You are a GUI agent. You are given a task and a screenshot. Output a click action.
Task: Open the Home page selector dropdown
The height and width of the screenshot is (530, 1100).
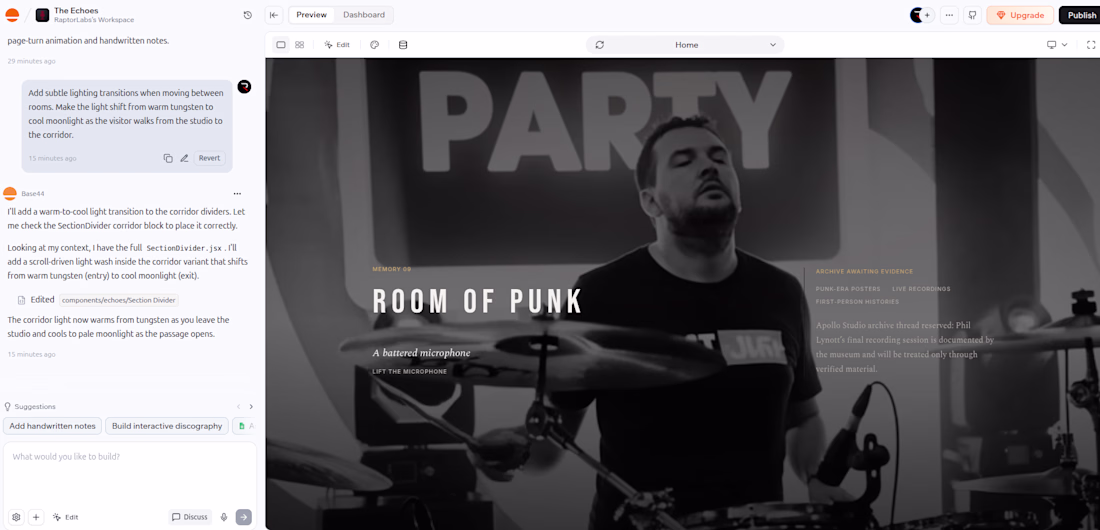point(685,45)
